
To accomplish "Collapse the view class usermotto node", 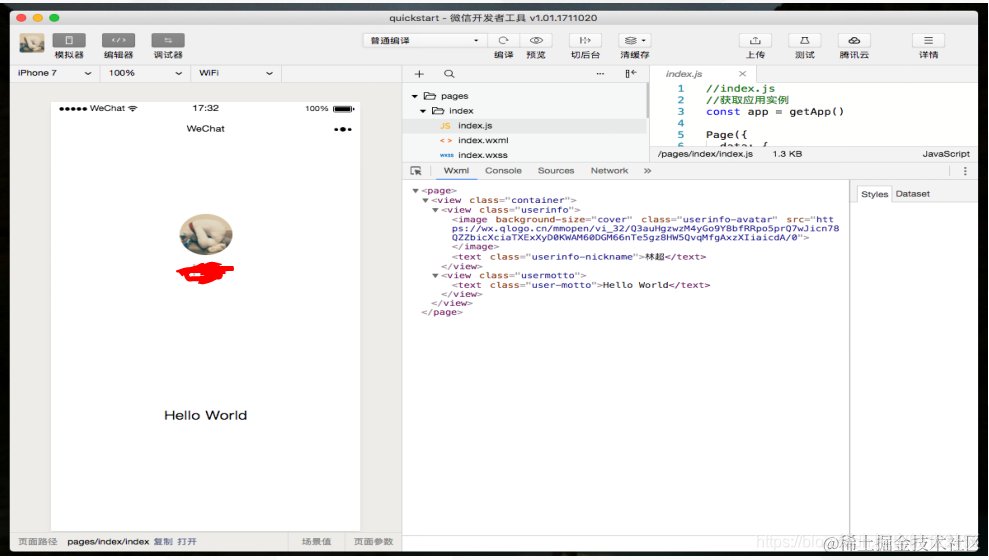I will tap(435, 276).
